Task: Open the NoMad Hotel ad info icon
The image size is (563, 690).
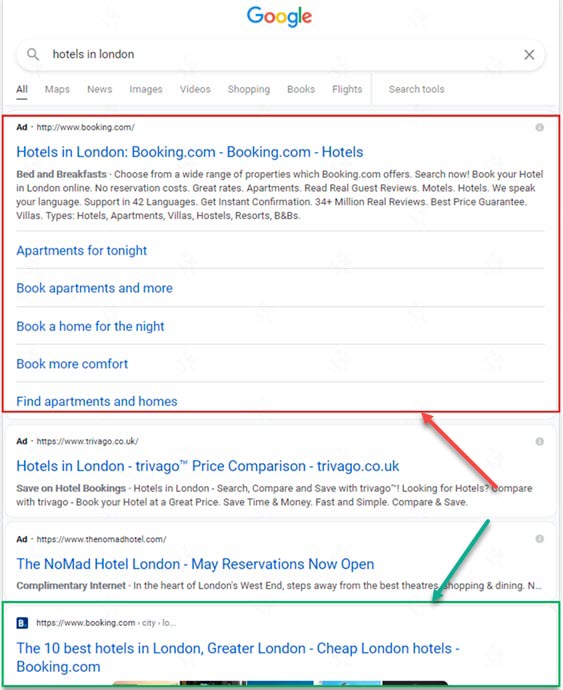Action: [539, 539]
